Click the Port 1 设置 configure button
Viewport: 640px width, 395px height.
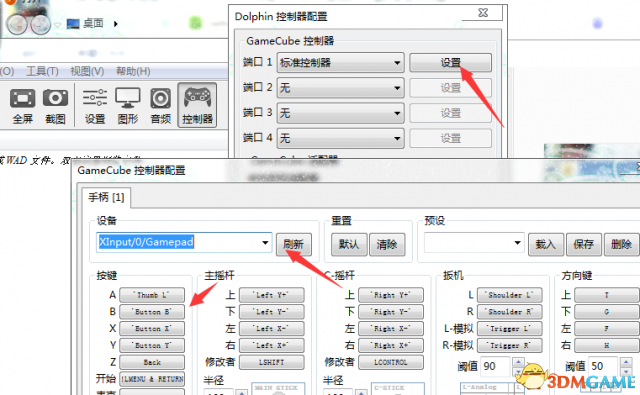450,62
